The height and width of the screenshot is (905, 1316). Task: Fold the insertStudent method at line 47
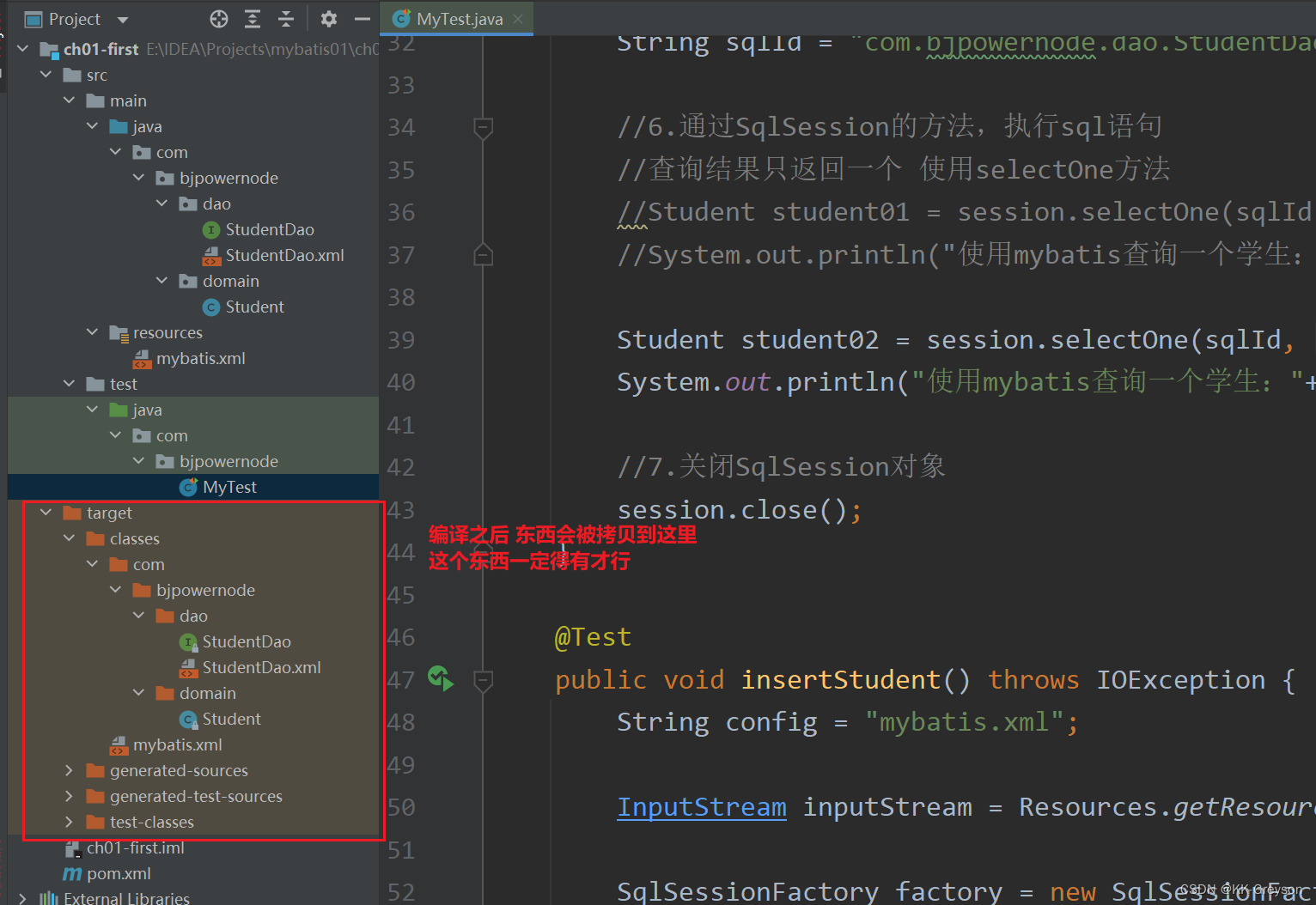pyautogui.click(x=483, y=681)
